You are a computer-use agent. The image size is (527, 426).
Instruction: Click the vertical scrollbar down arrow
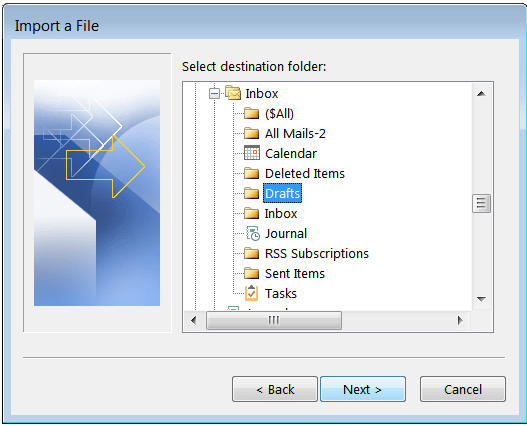pos(481,299)
